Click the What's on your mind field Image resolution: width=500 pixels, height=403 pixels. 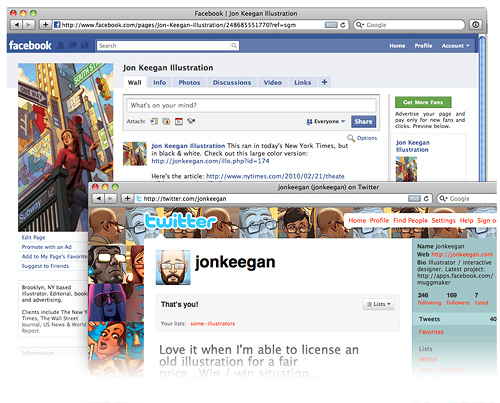[251, 105]
